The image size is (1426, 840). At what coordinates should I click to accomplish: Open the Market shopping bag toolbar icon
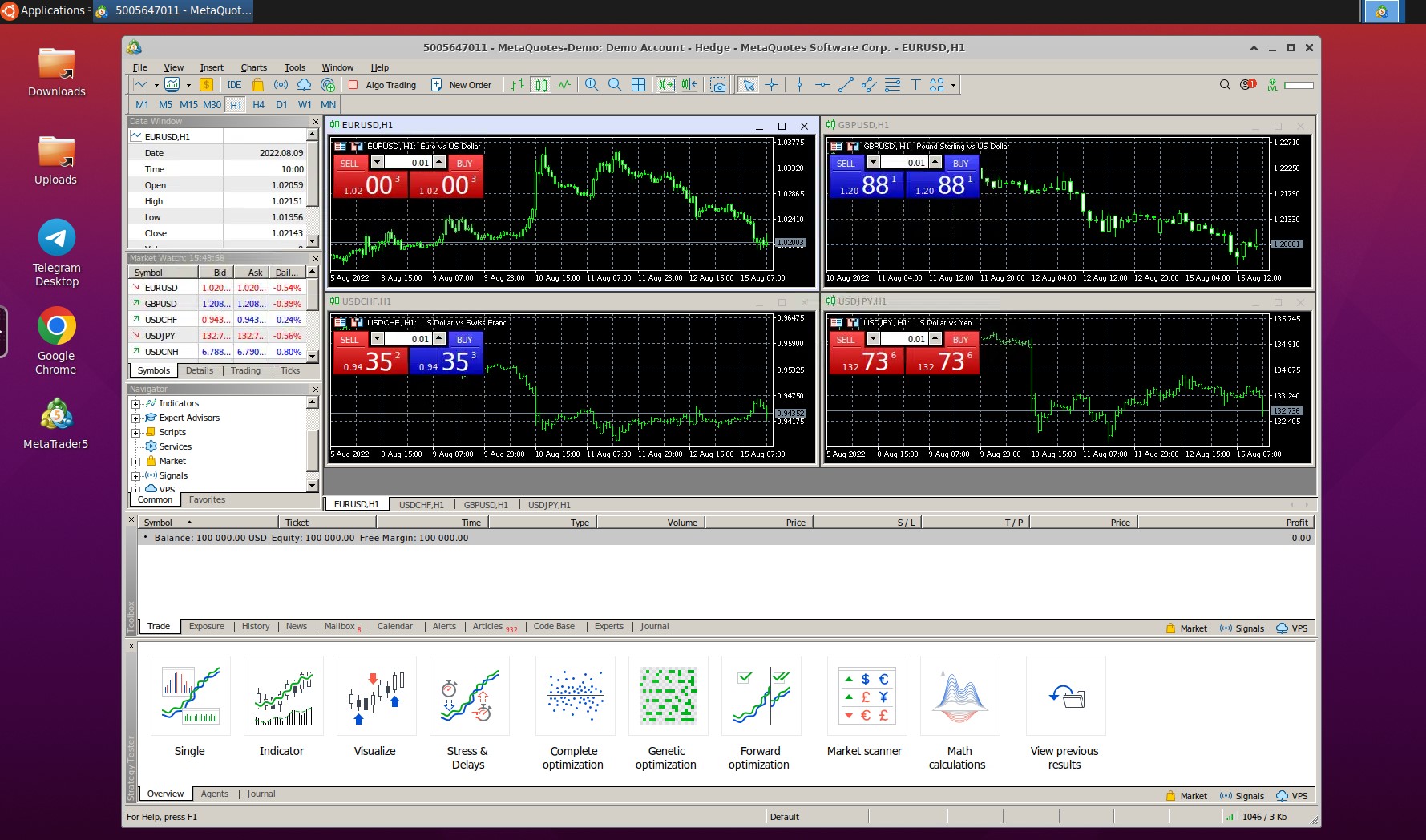257,85
